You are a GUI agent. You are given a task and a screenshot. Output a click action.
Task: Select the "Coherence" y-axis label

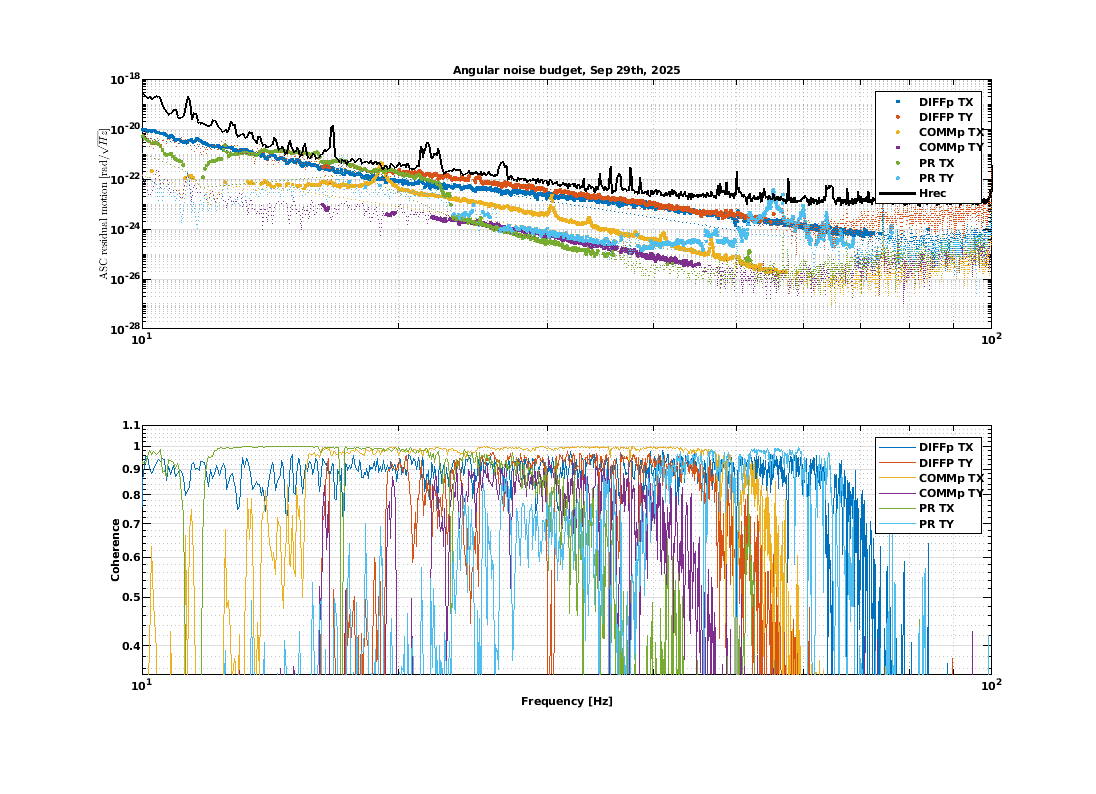pyautogui.click(x=116, y=550)
